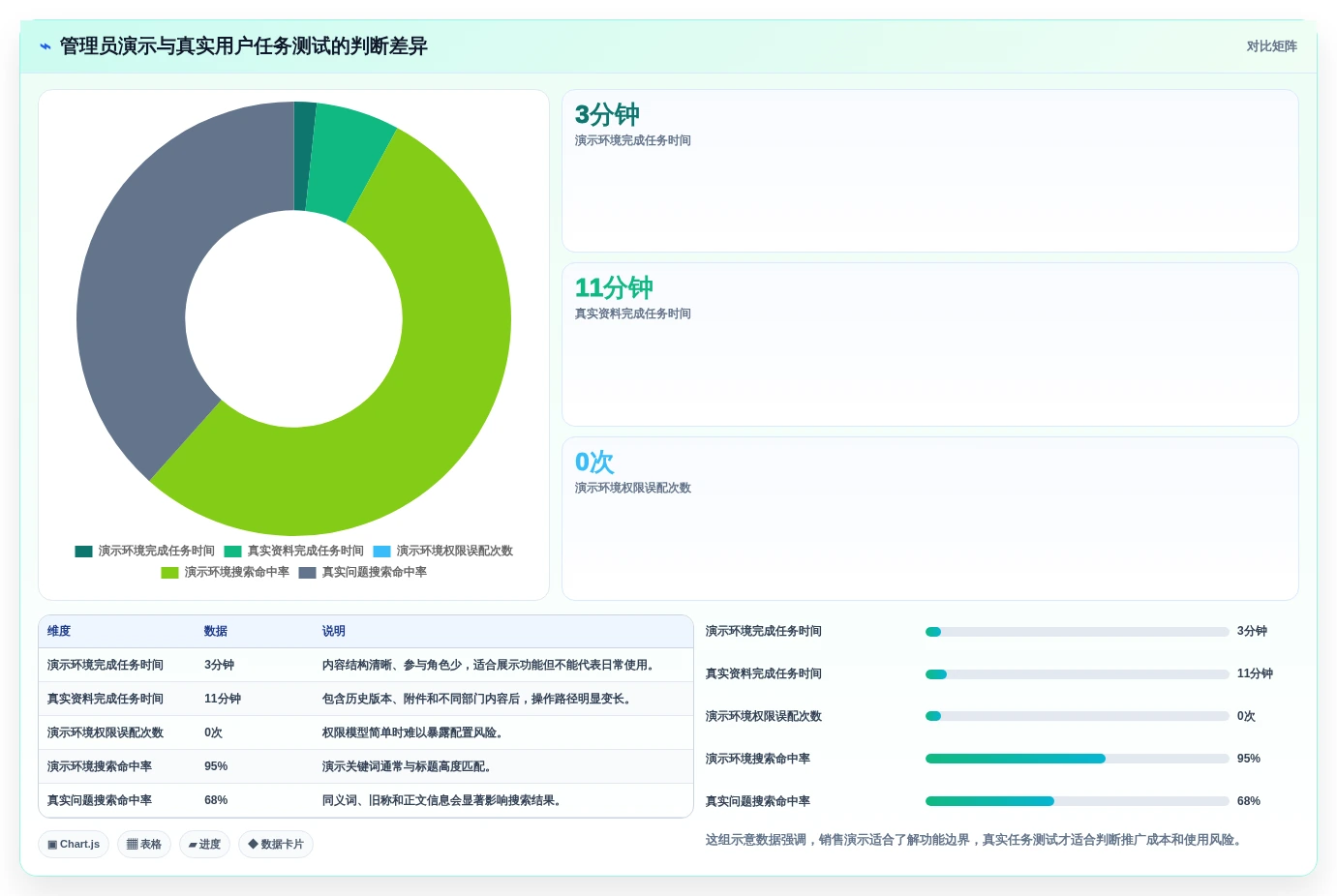Screen dimensions: 1337x896
Task: Click the lime green legend color box
Action: click(x=169, y=573)
